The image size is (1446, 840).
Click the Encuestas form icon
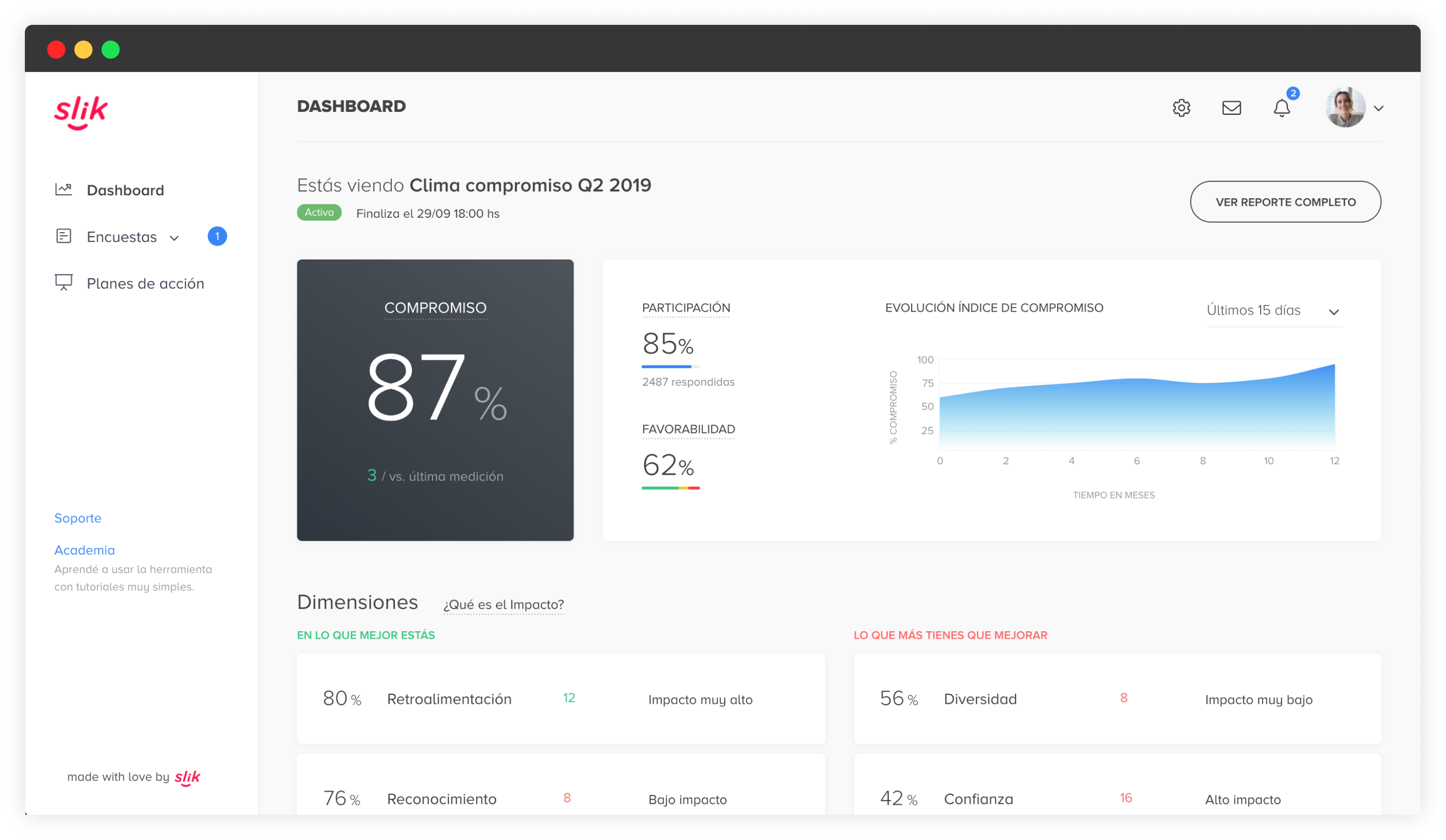(64, 237)
